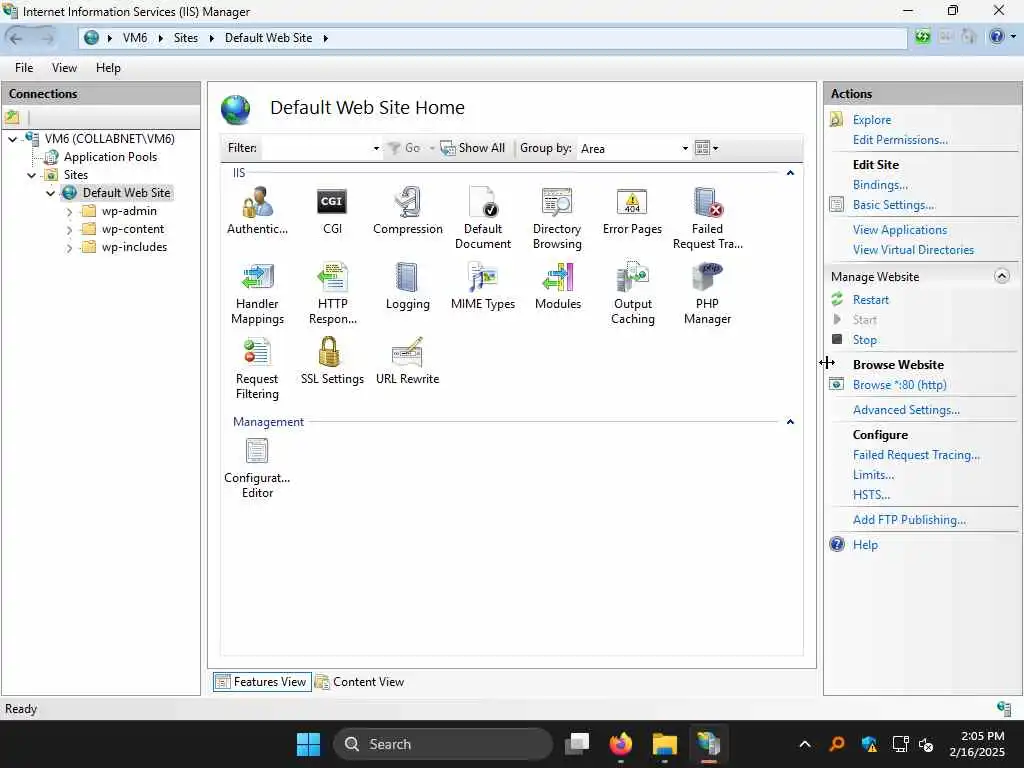Open Bindings link
Viewport: 1024px width, 768px height.
pyautogui.click(x=880, y=185)
